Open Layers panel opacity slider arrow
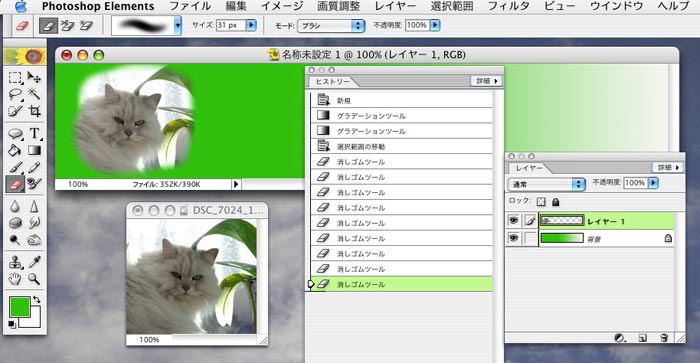The image size is (700, 363). click(653, 183)
